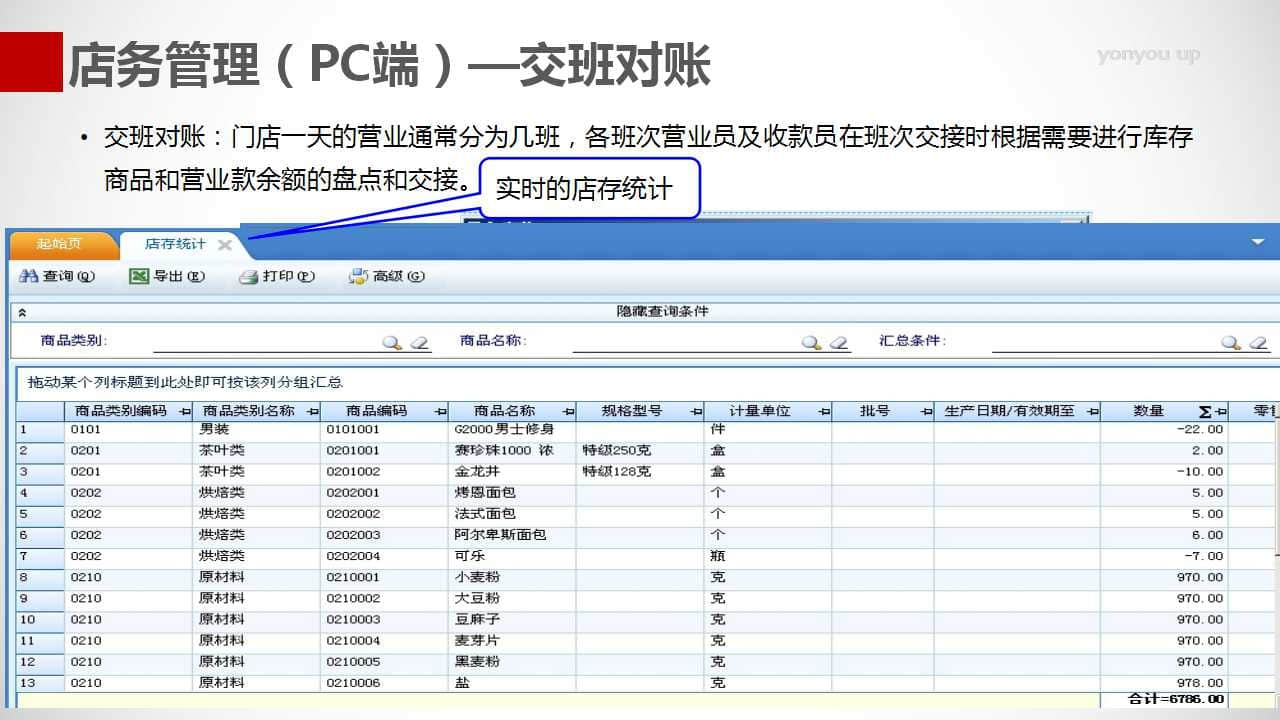Clear 汇总条件 field with eraser icon
The height and width of the screenshot is (720, 1280).
coord(1259,343)
